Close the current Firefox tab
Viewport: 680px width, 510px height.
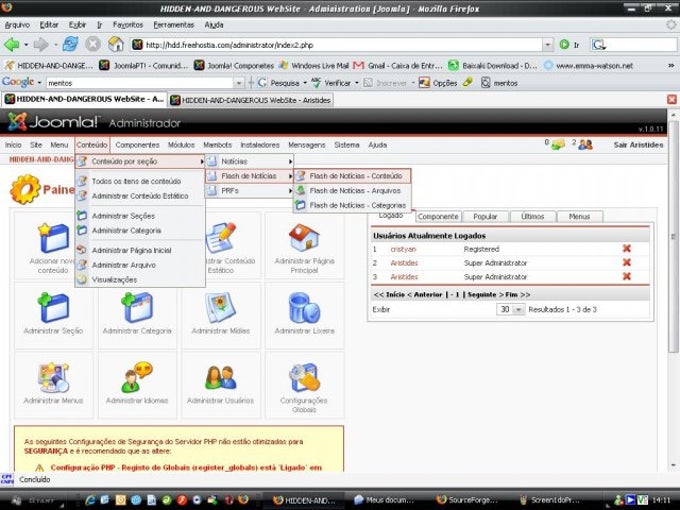click(672, 100)
